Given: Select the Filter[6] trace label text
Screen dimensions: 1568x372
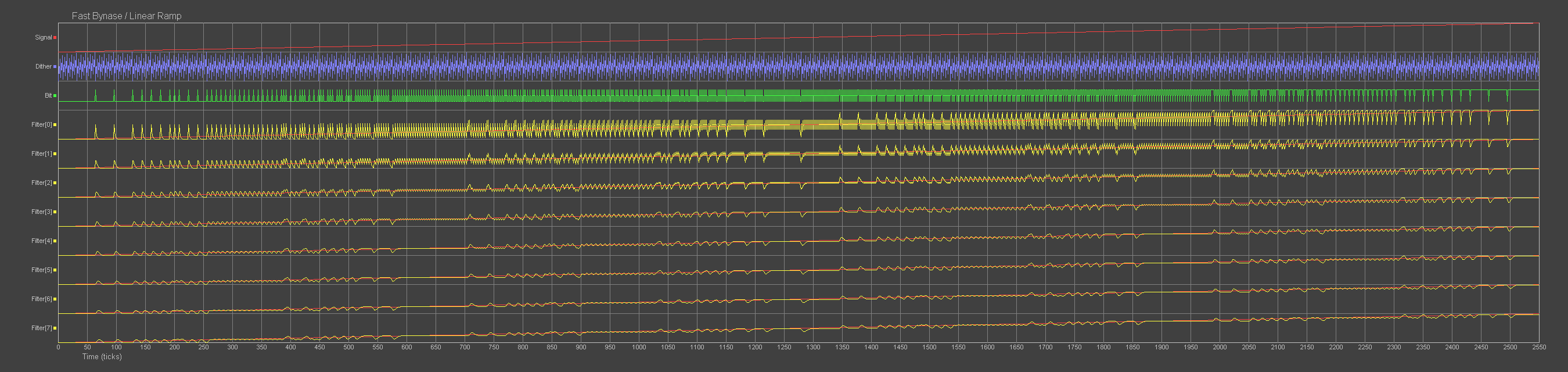Looking at the screenshot, I should tap(41, 299).
